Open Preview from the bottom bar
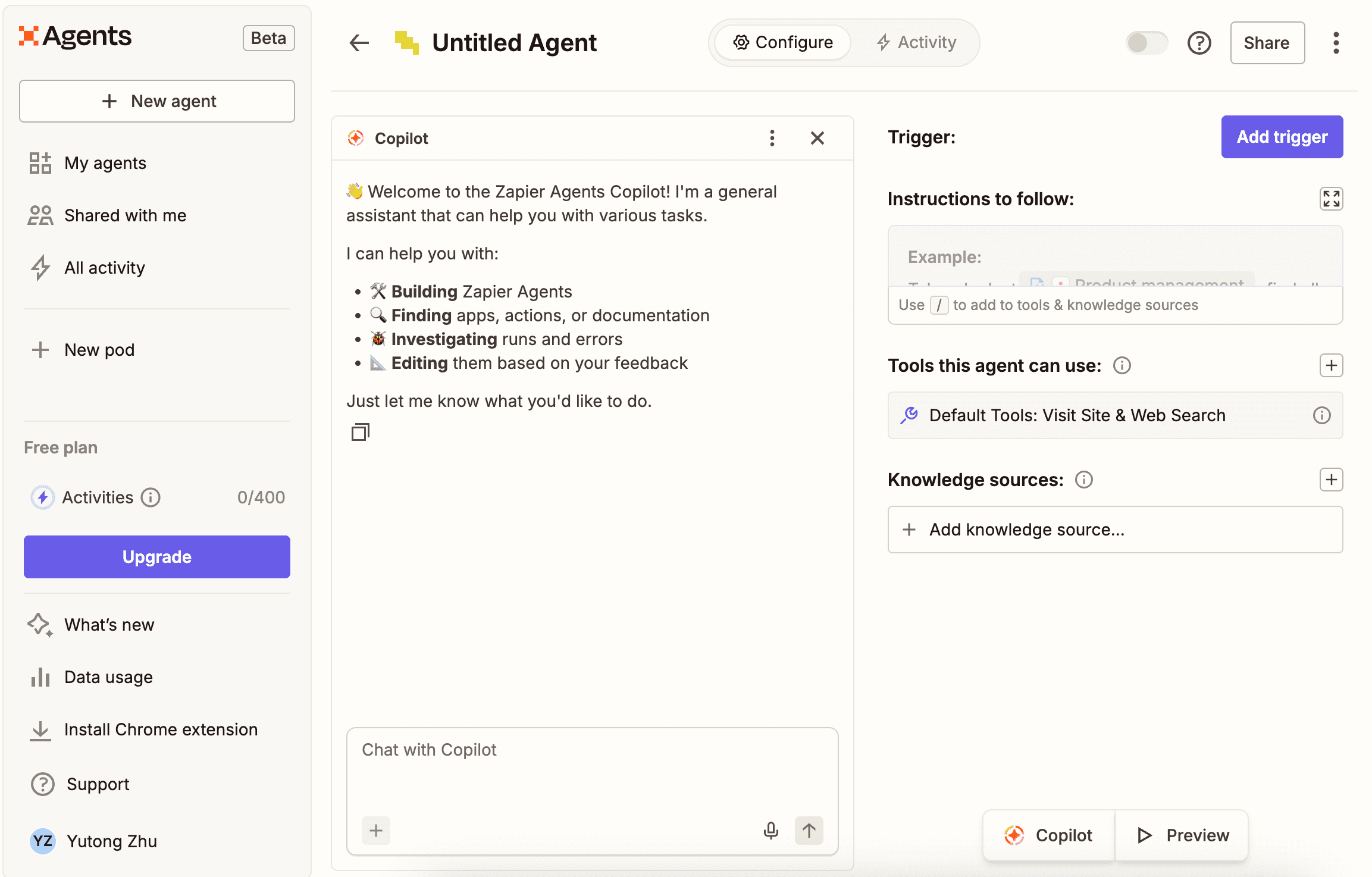The width and height of the screenshot is (1372, 877). 1182,835
